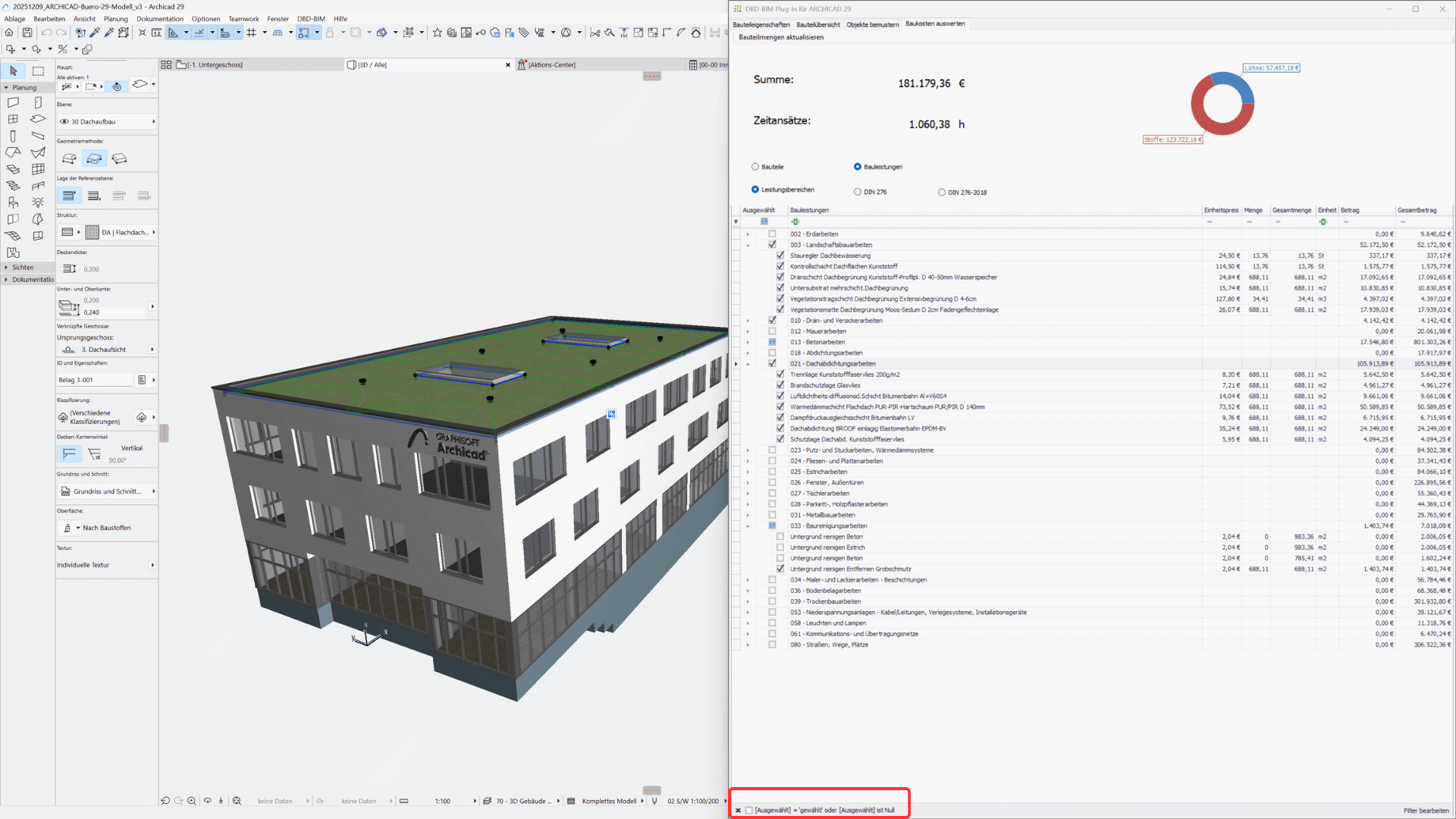
Task: Close the 3D / Alle tab
Action: (x=508, y=65)
